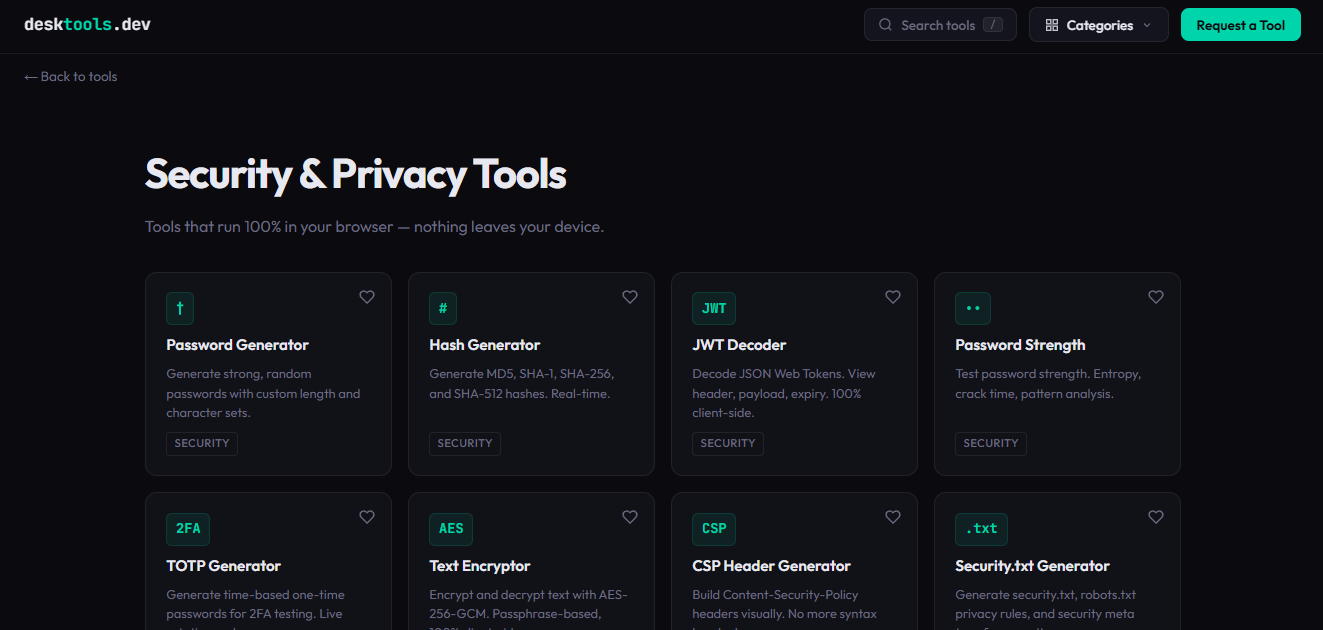Select the Password Generator key icon
This screenshot has height=630, width=1323.
click(180, 308)
